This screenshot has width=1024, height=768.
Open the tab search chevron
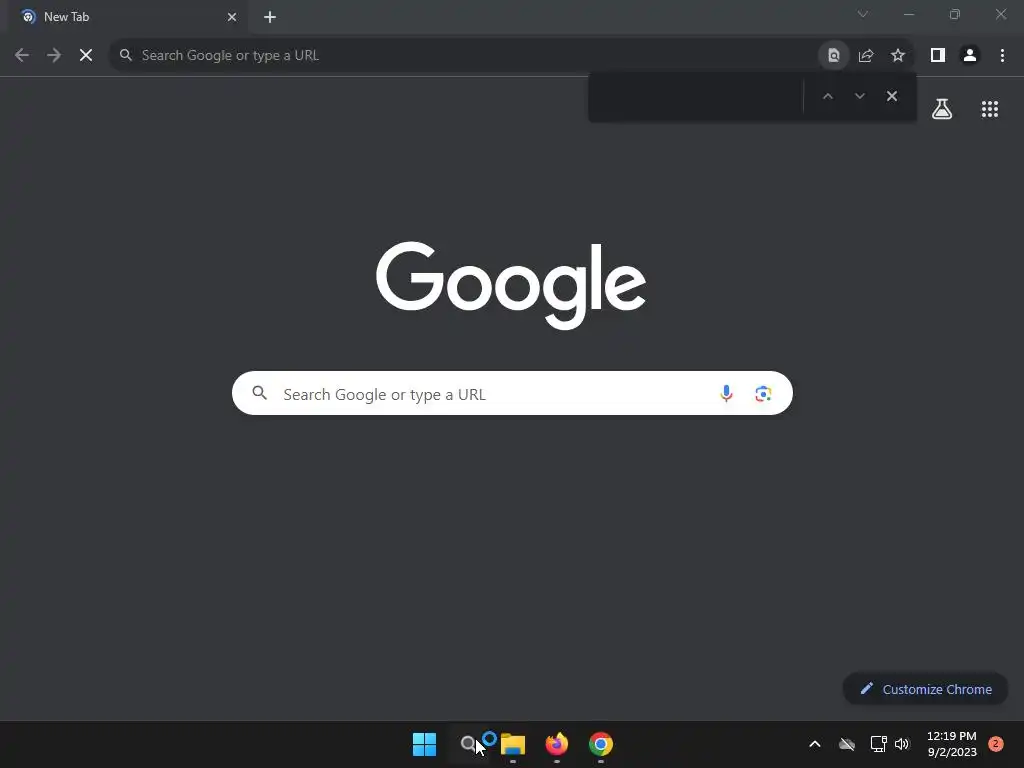click(863, 14)
